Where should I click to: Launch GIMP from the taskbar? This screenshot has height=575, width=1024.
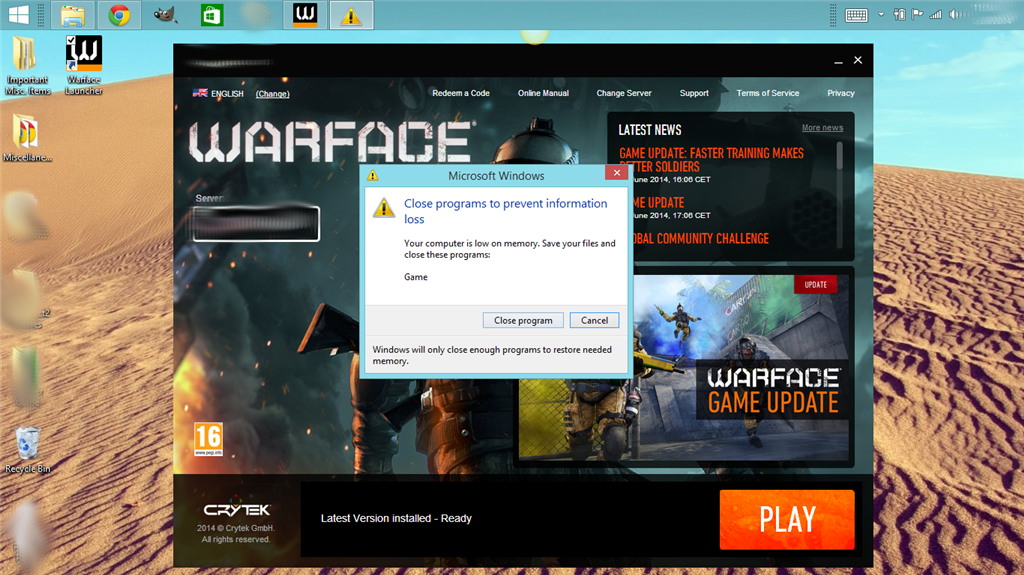[166, 15]
